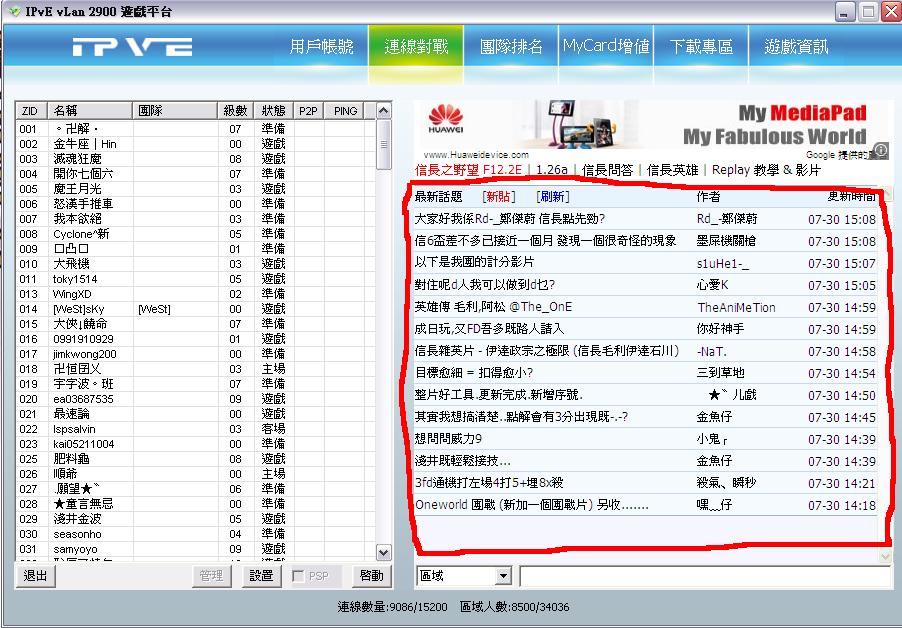
Task: Open the 1.26a link
Action: pyautogui.click(x=552, y=170)
